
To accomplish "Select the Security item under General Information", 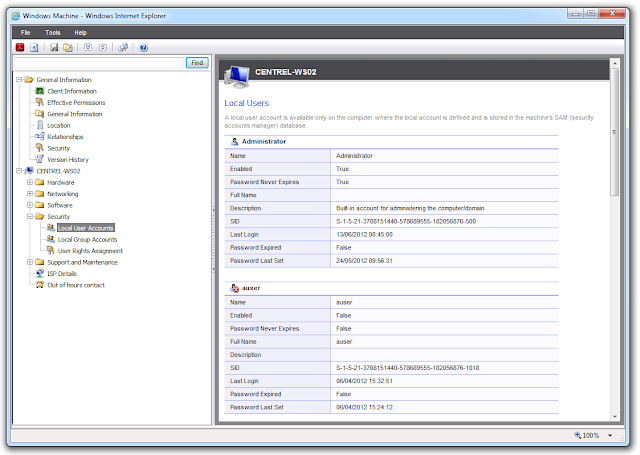I will click(x=58, y=148).
